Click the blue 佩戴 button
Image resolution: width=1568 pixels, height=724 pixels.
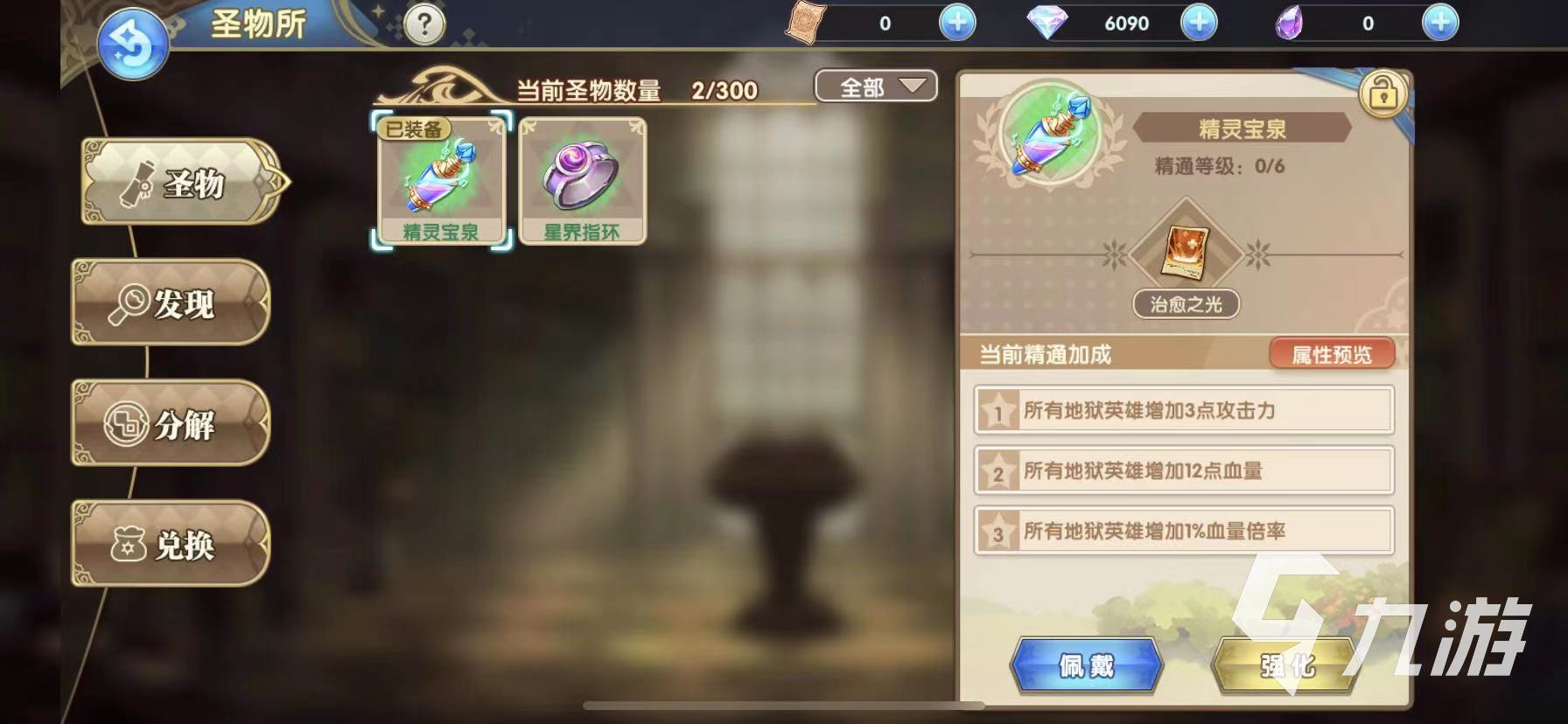(1087, 666)
